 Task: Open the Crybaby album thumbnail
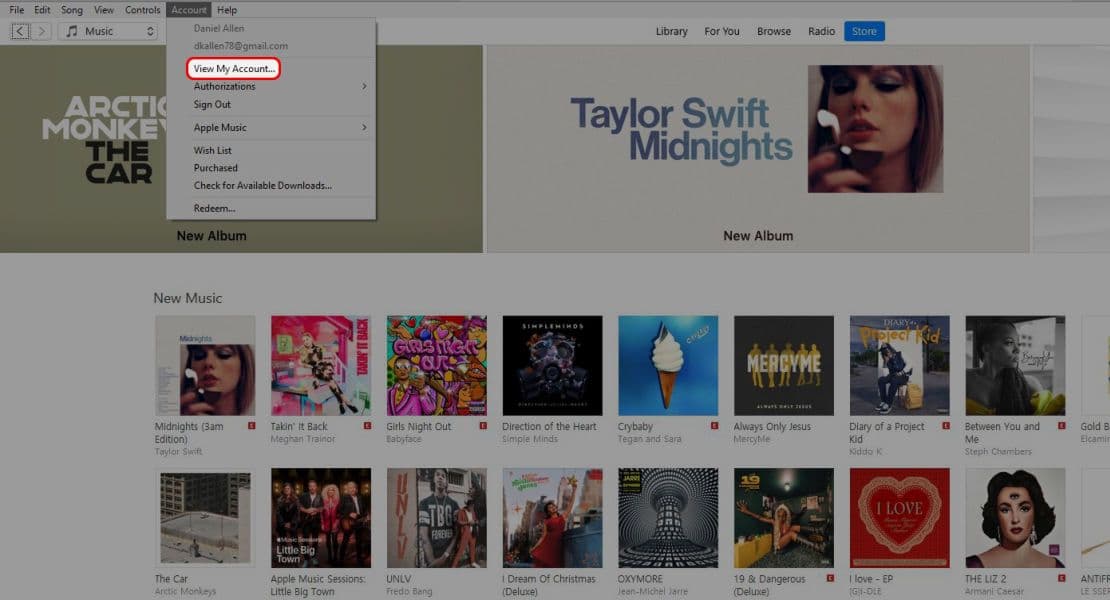pyautogui.click(x=667, y=365)
